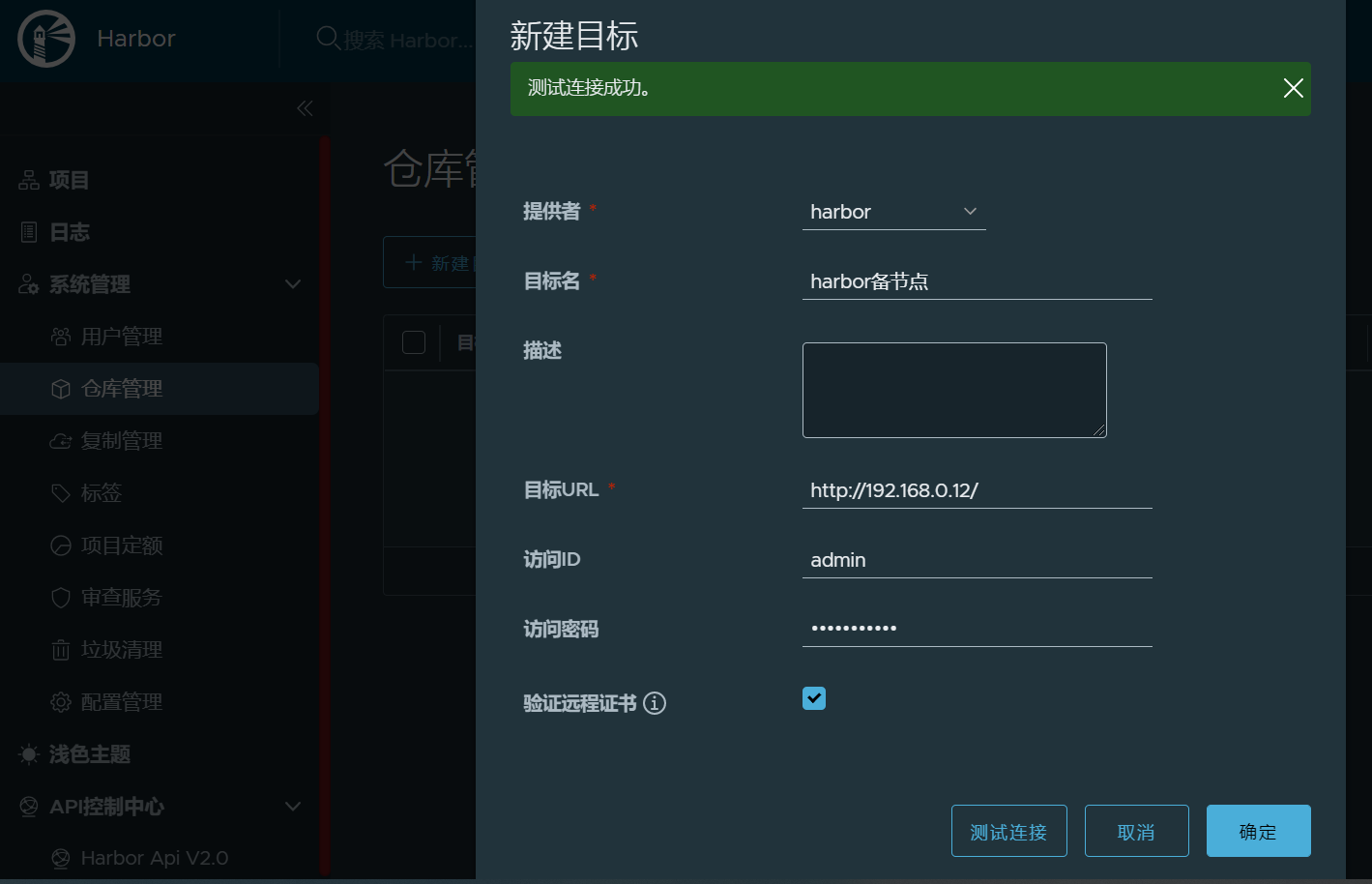Viewport: 1372px width, 884px height.
Task: Click the Harbor lighthouse logo
Action: coord(46,39)
